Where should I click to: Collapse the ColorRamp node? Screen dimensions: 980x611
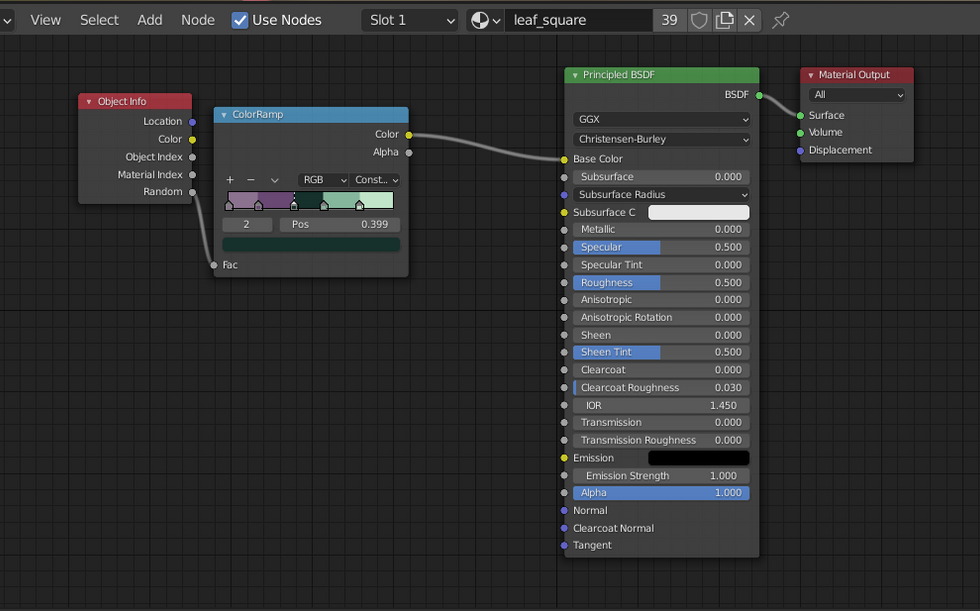click(x=224, y=115)
